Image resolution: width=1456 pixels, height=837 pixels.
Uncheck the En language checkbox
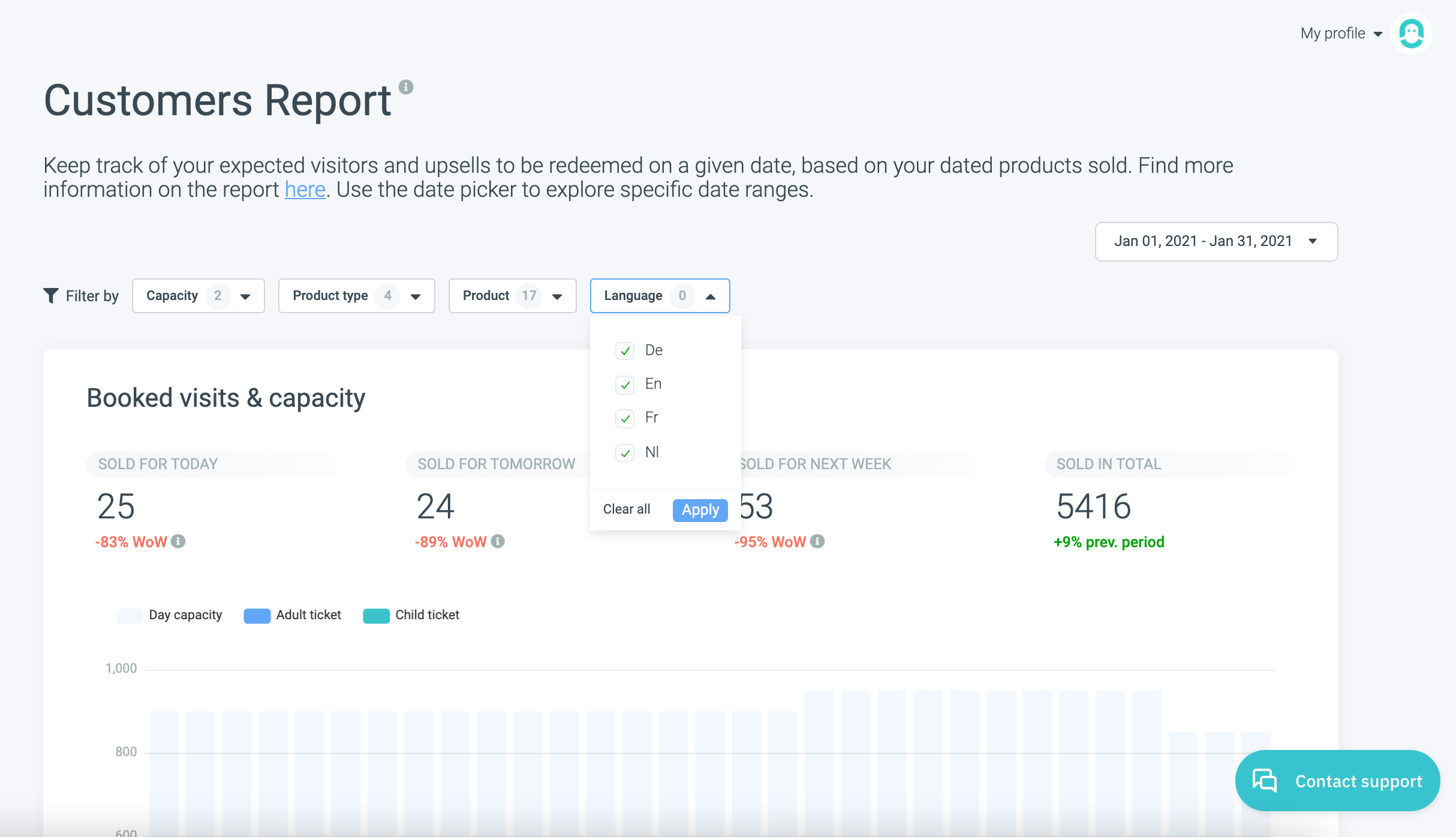[625, 385]
